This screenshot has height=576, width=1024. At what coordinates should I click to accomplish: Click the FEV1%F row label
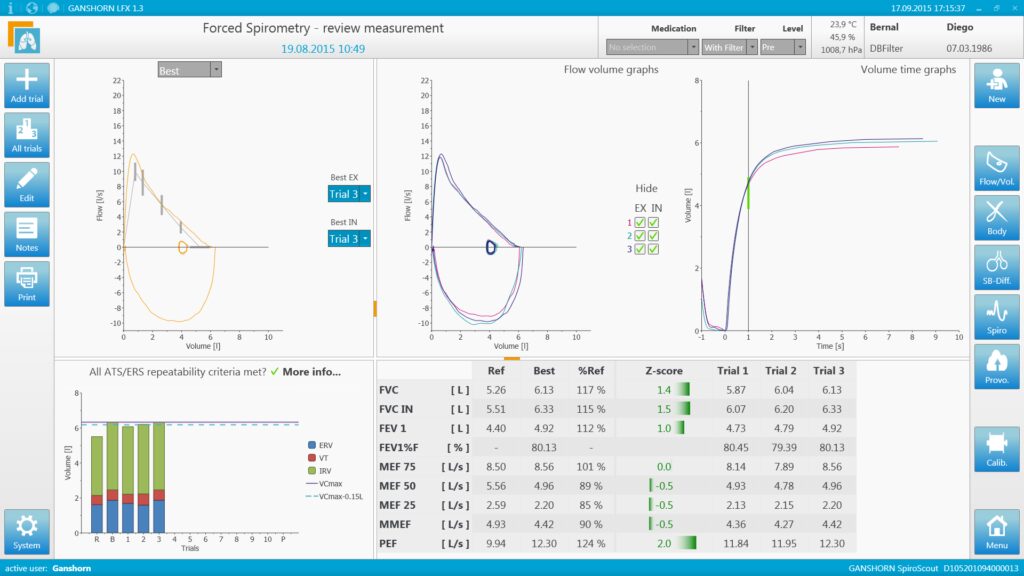(398, 447)
